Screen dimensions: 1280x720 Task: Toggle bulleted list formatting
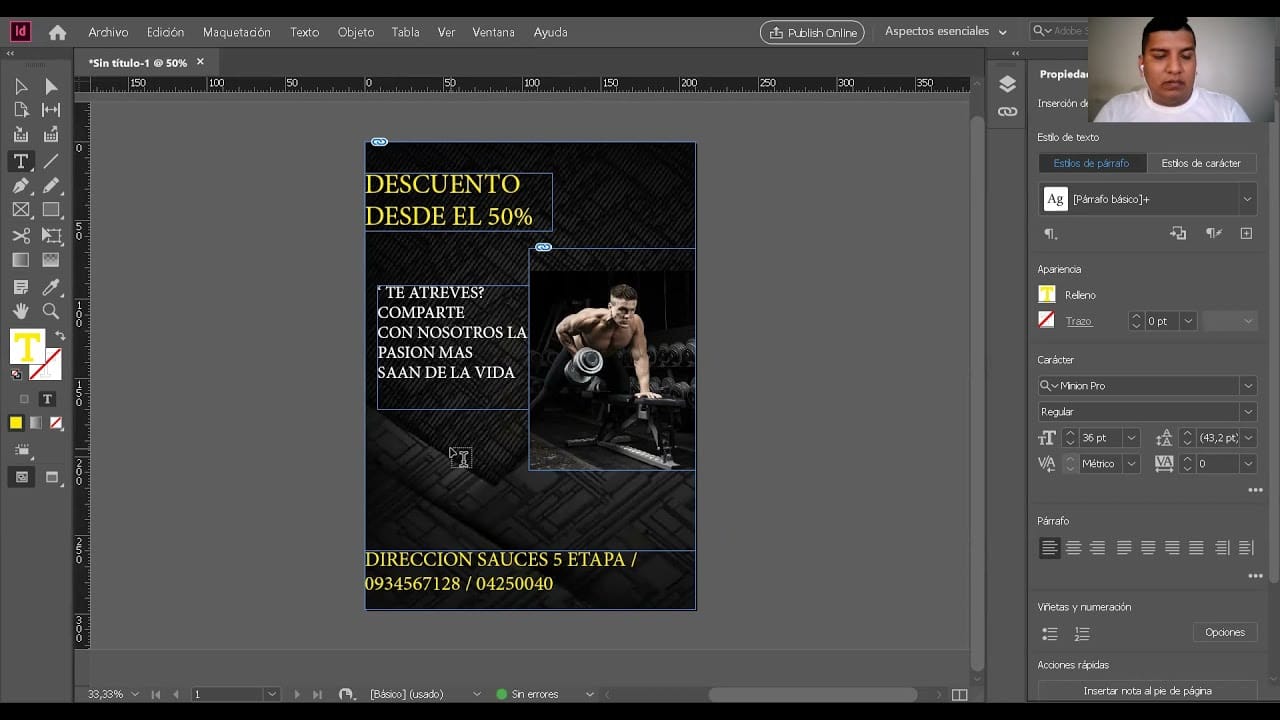pos(1050,634)
